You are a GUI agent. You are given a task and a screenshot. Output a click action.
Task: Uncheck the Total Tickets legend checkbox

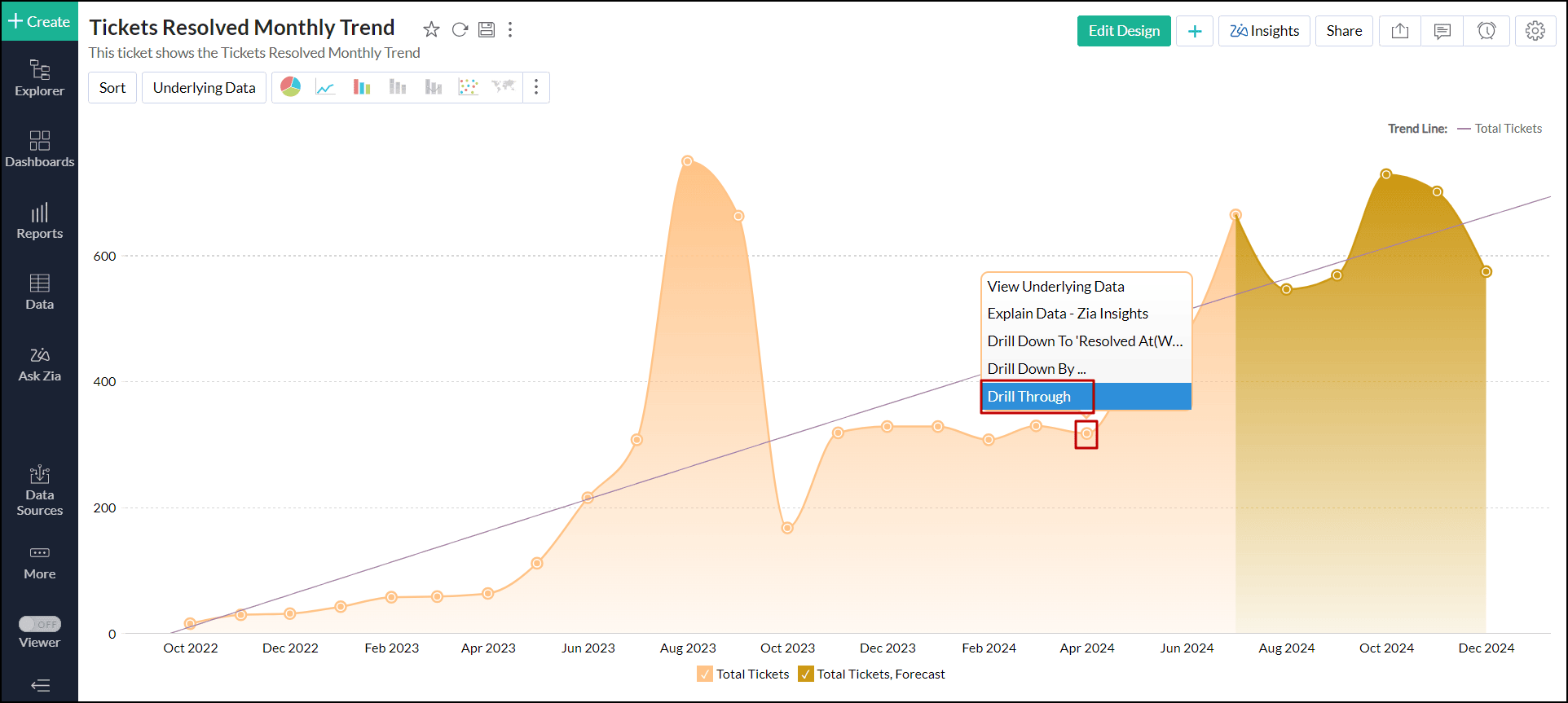[705, 674]
